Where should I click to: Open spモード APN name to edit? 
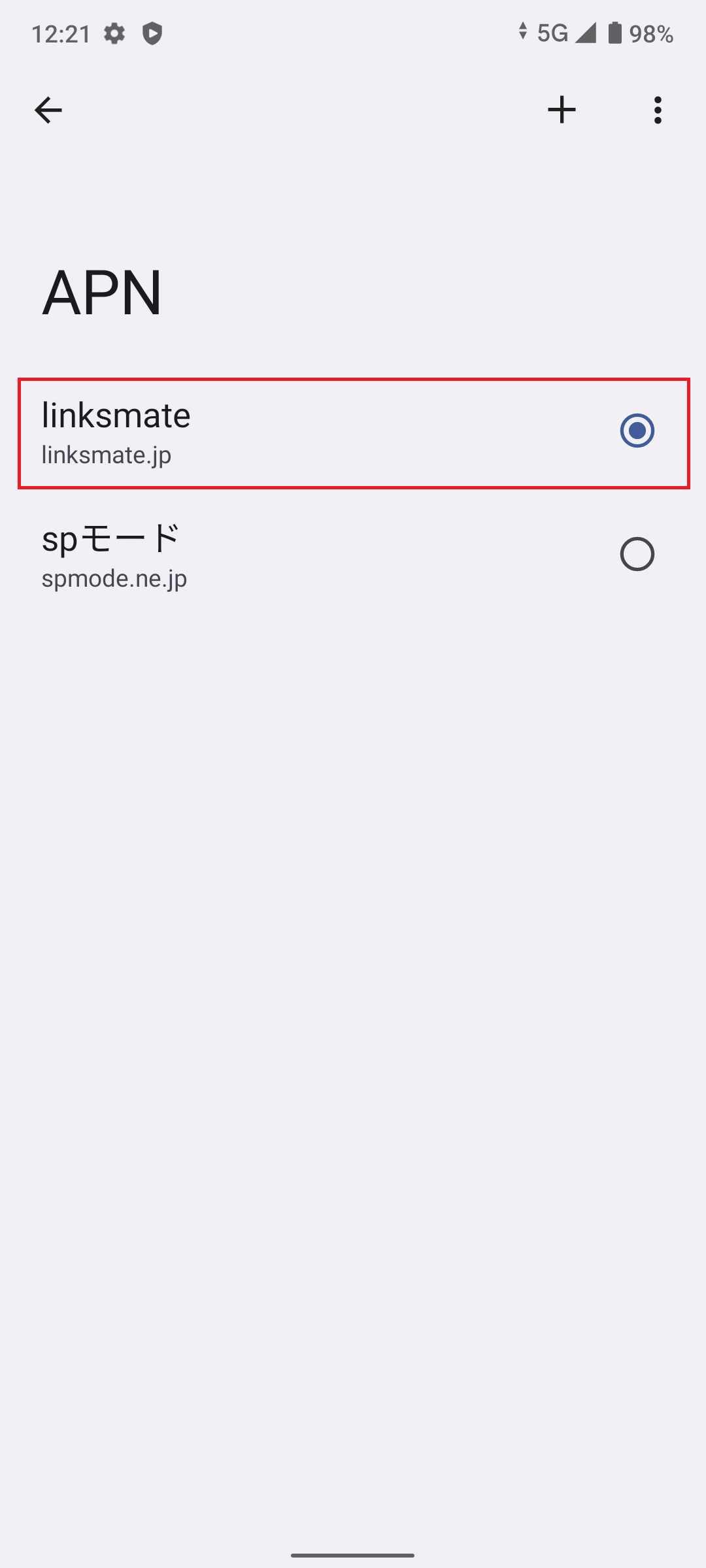click(x=110, y=538)
